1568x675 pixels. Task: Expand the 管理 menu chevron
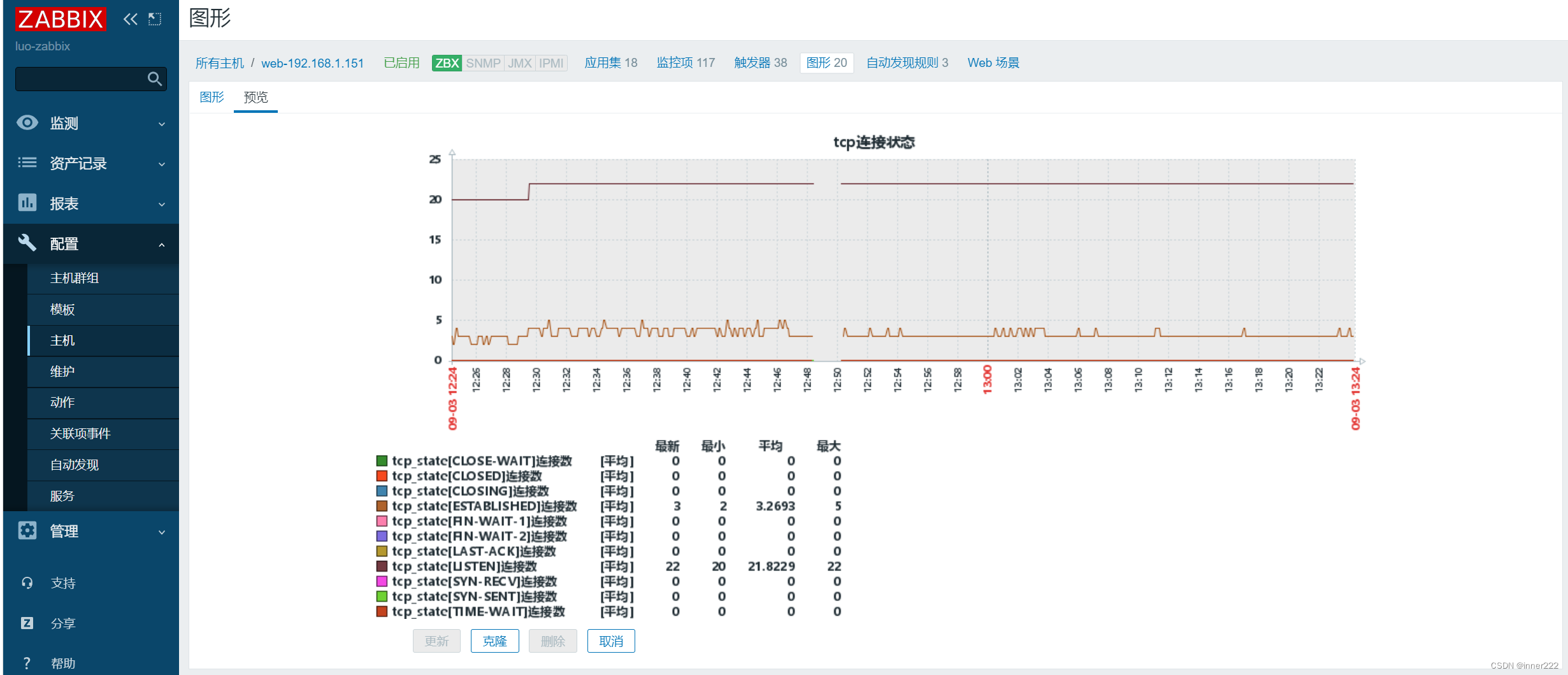tap(162, 532)
